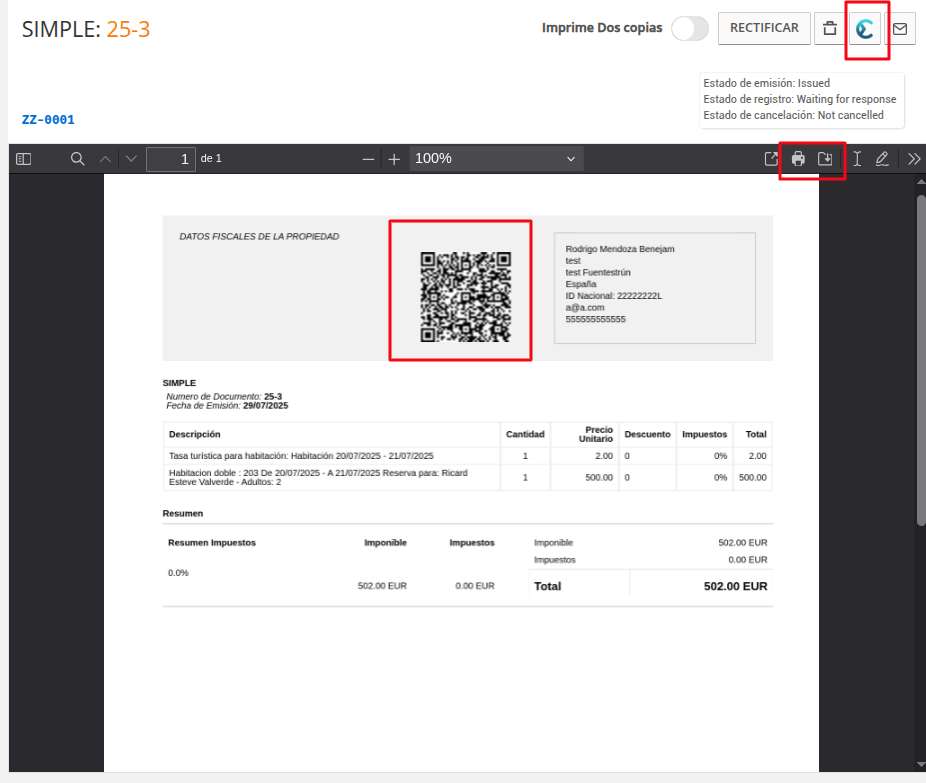This screenshot has width=926, height=783.
Task: Click the 0.0% tax rate text
Action: click(x=178, y=573)
